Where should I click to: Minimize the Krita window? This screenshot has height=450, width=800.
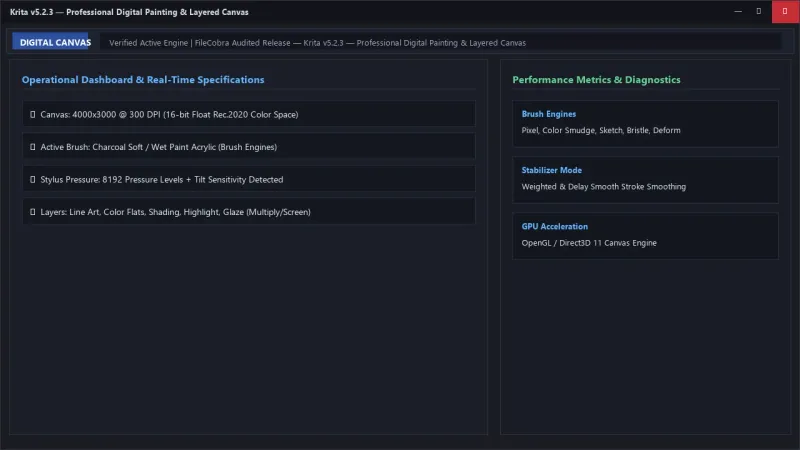pos(738,11)
